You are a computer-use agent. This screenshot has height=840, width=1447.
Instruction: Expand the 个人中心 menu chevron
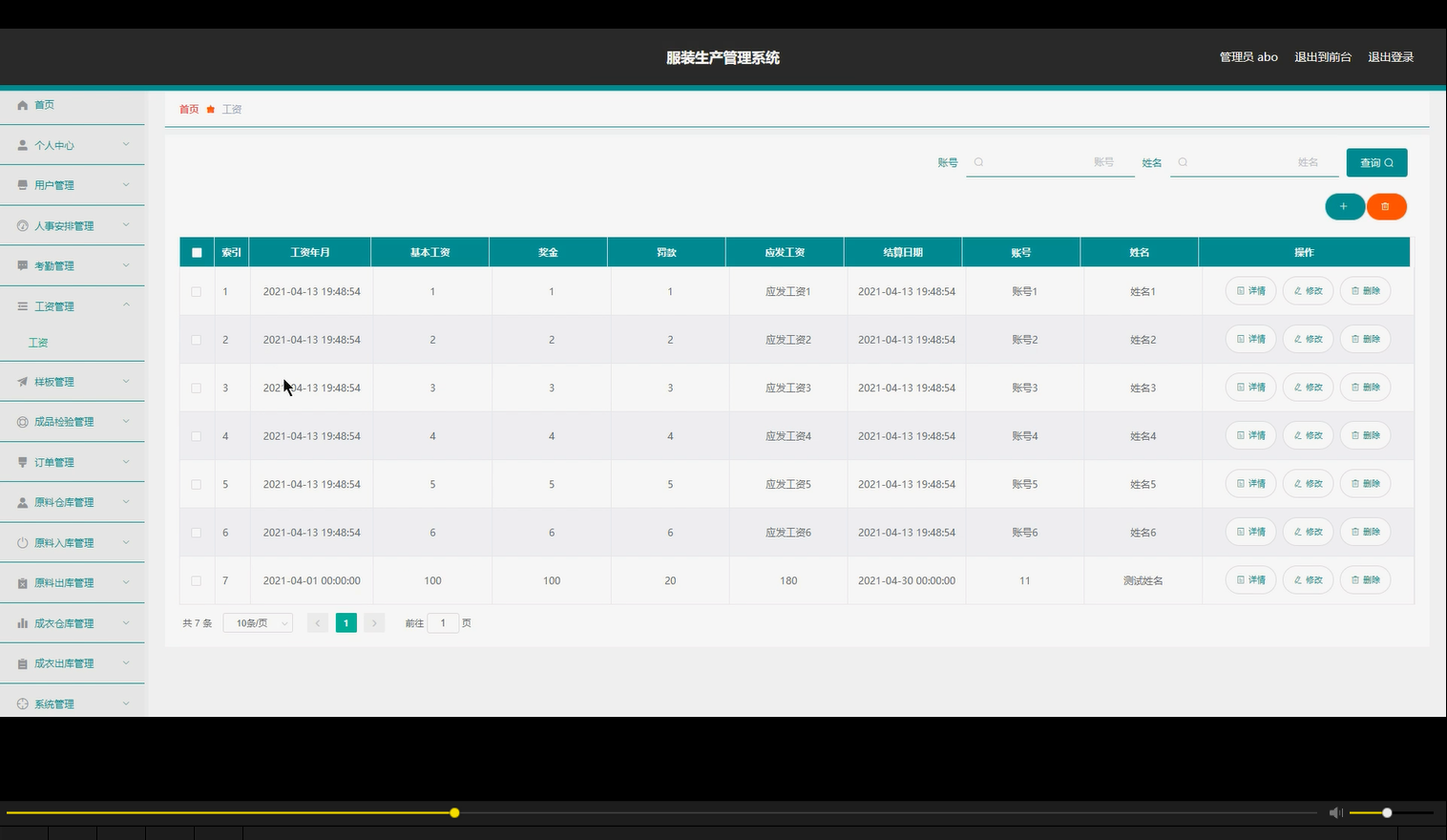126,145
